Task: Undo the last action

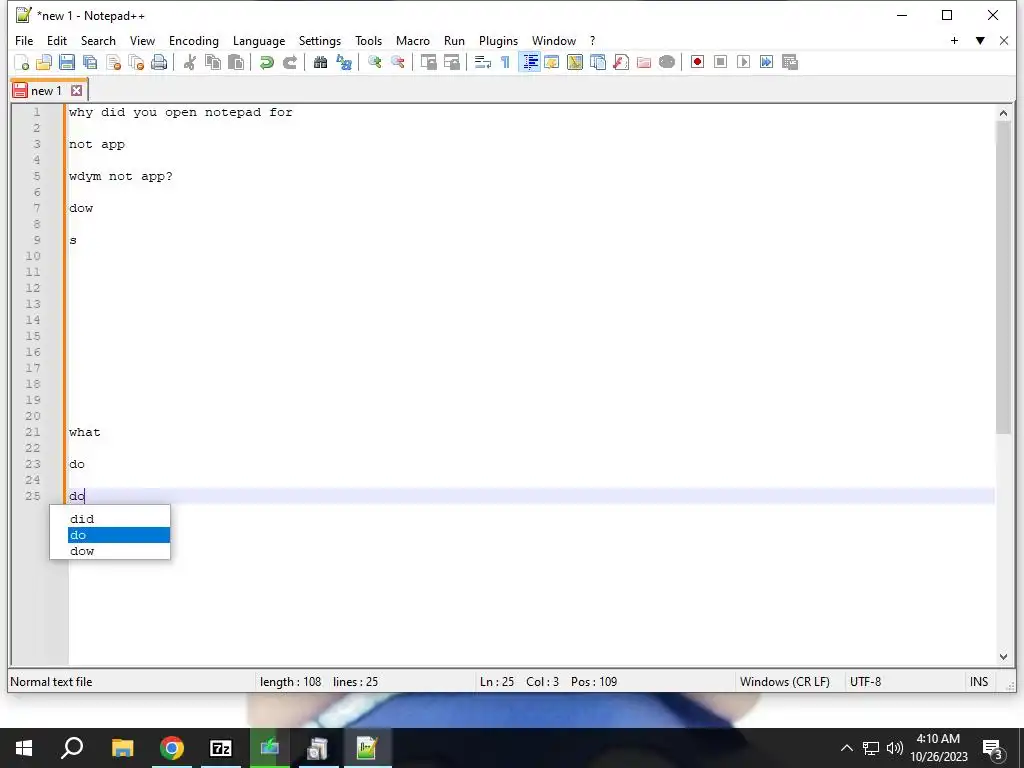Action: pyautogui.click(x=266, y=62)
